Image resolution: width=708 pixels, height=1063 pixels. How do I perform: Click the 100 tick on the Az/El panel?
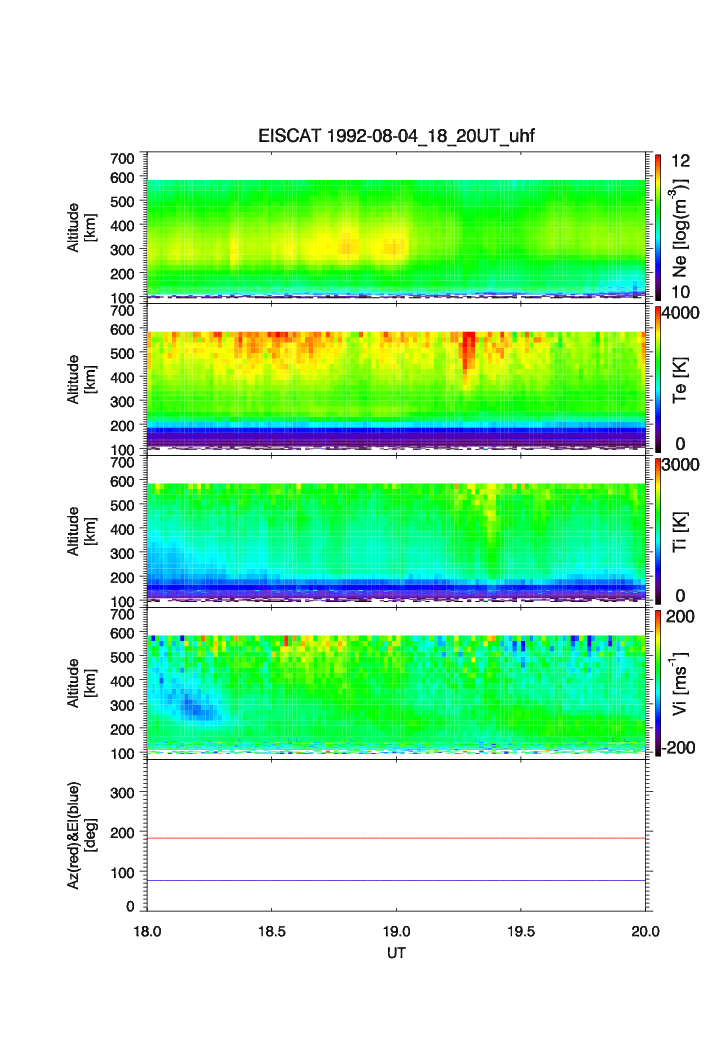tap(122, 873)
